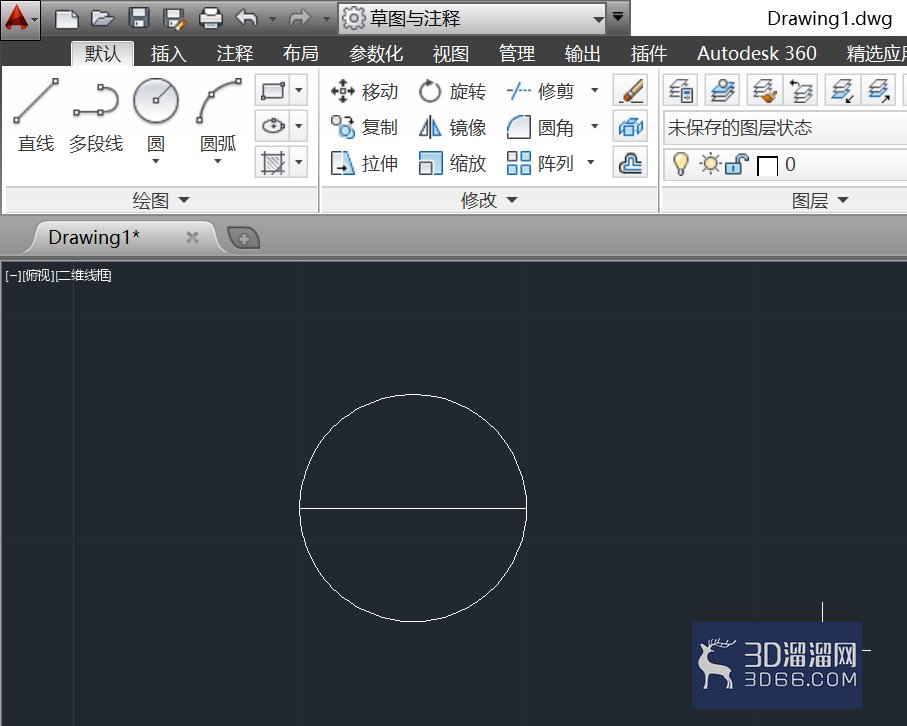Click the Layer Previous icon with blue arrow
Screen dimensions: 907x726
(x=801, y=91)
